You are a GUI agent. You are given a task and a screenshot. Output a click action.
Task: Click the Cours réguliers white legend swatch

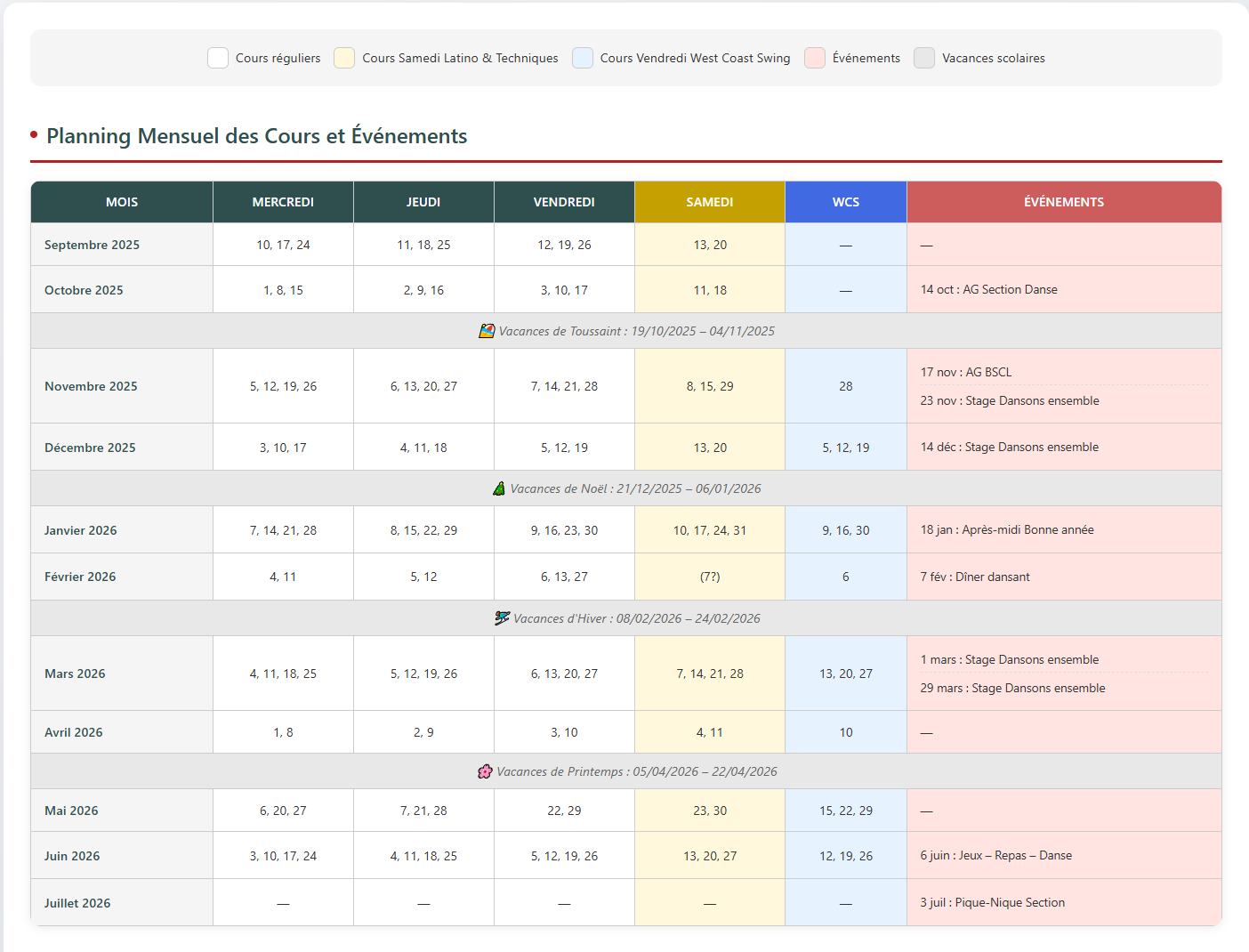[x=218, y=58]
